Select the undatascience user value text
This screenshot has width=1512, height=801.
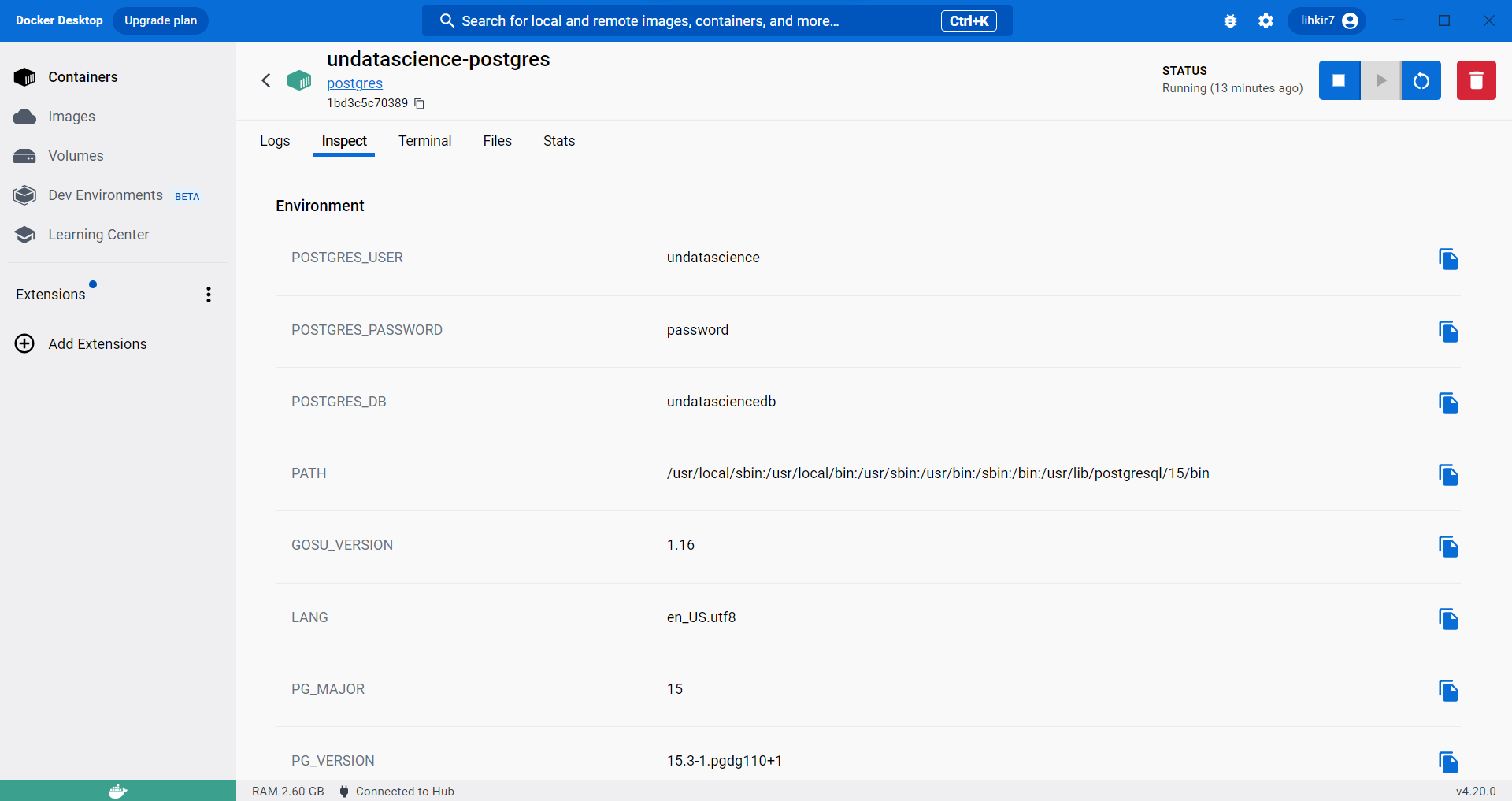(x=713, y=258)
